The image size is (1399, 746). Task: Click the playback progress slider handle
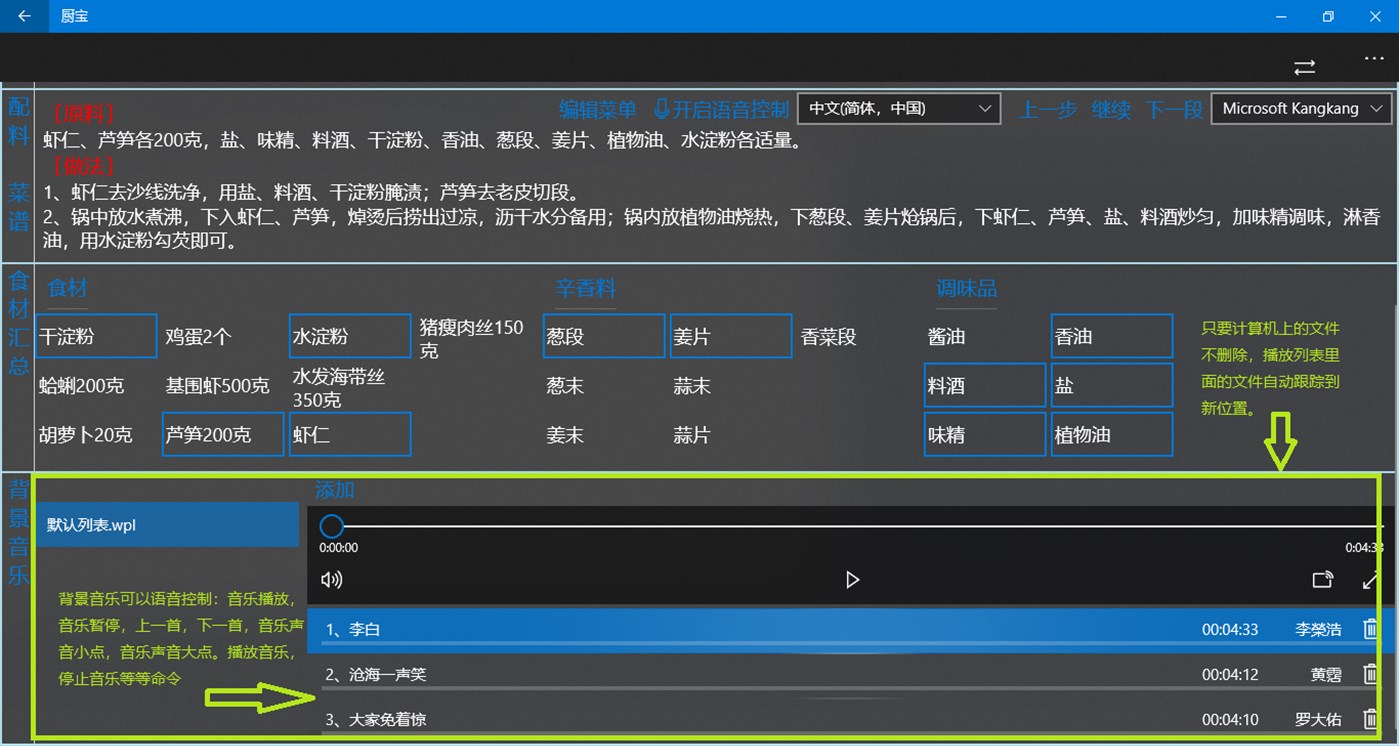coord(332,525)
